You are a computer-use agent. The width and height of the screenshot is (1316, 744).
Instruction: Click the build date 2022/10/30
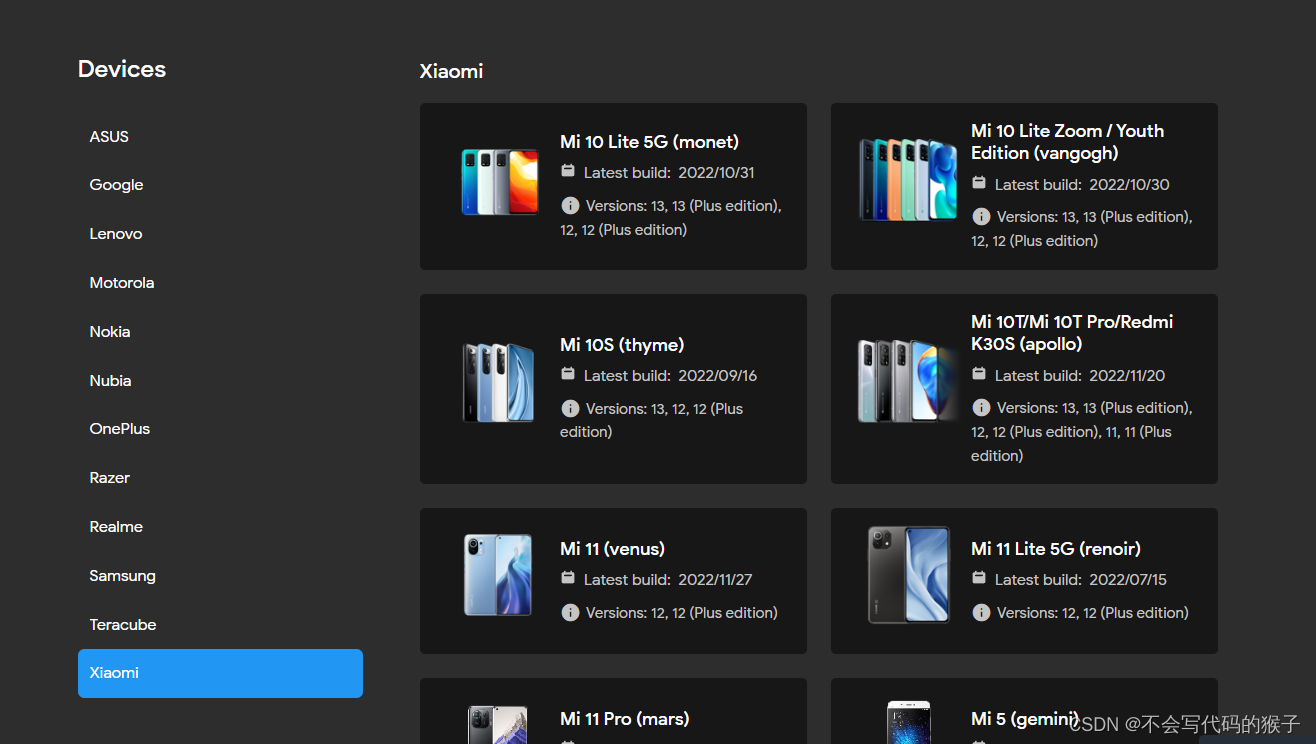1129,184
